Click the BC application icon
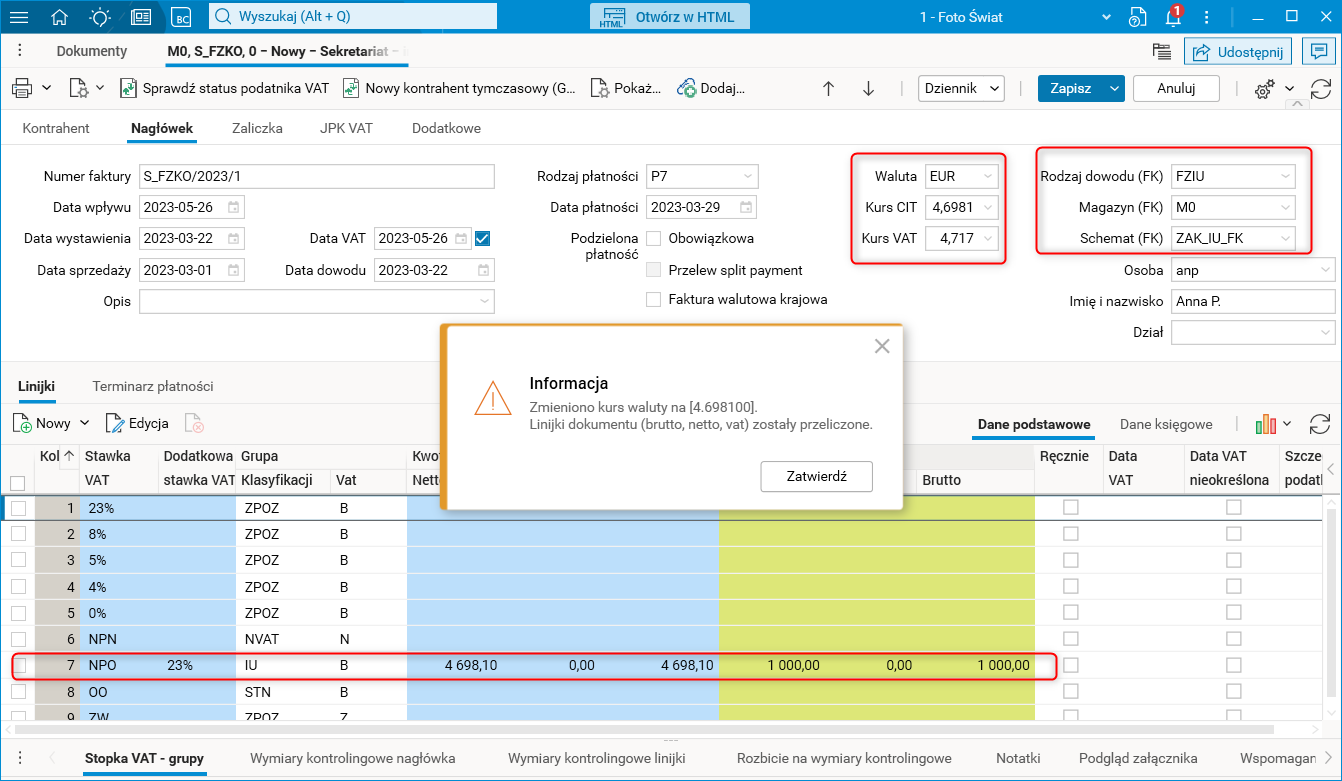The width and height of the screenshot is (1342, 781). 181,17
